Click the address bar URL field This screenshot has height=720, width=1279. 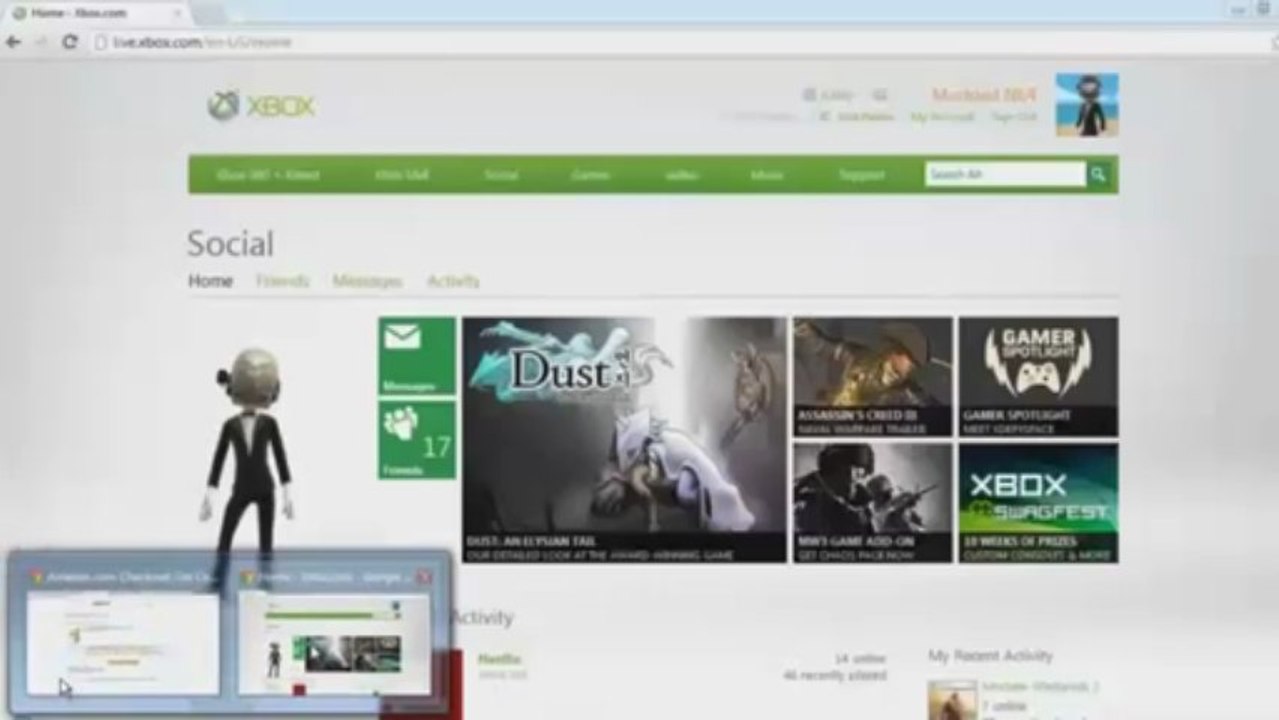640,42
